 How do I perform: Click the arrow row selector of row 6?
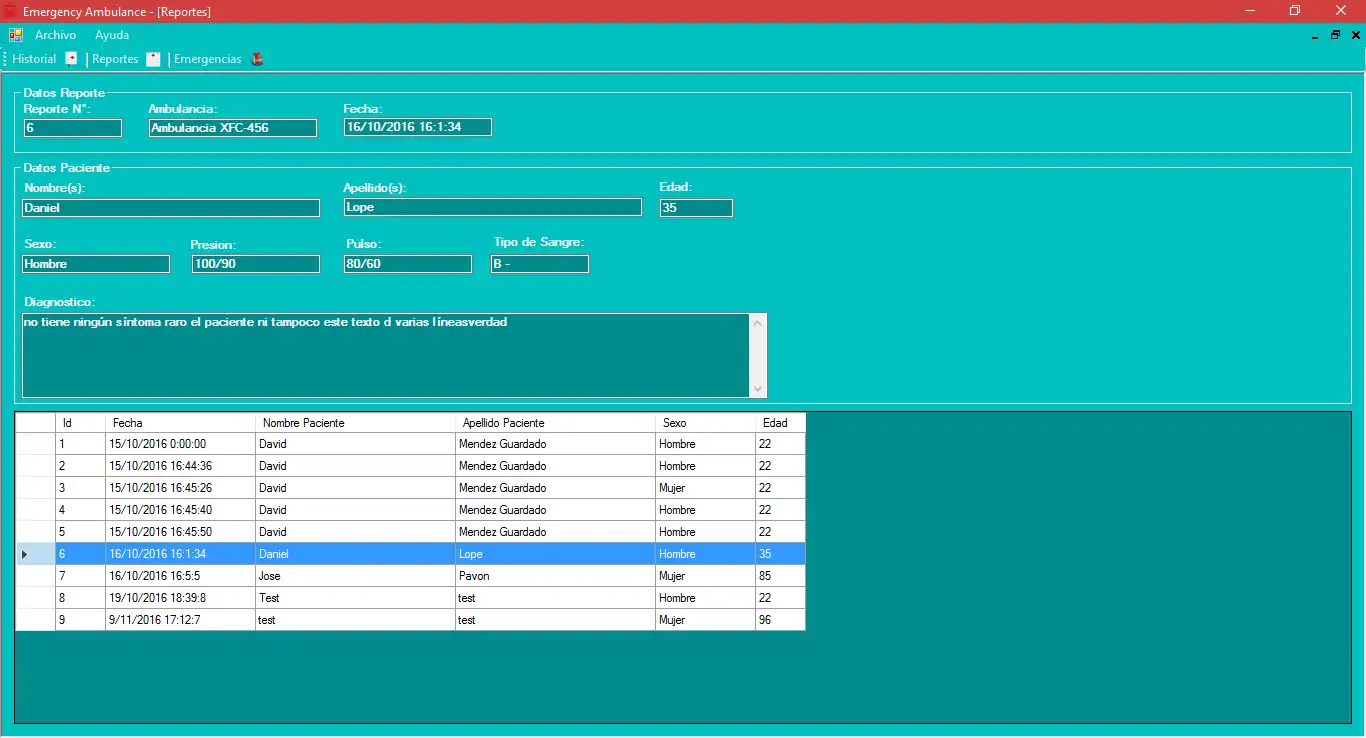pyautogui.click(x=35, y=554)
